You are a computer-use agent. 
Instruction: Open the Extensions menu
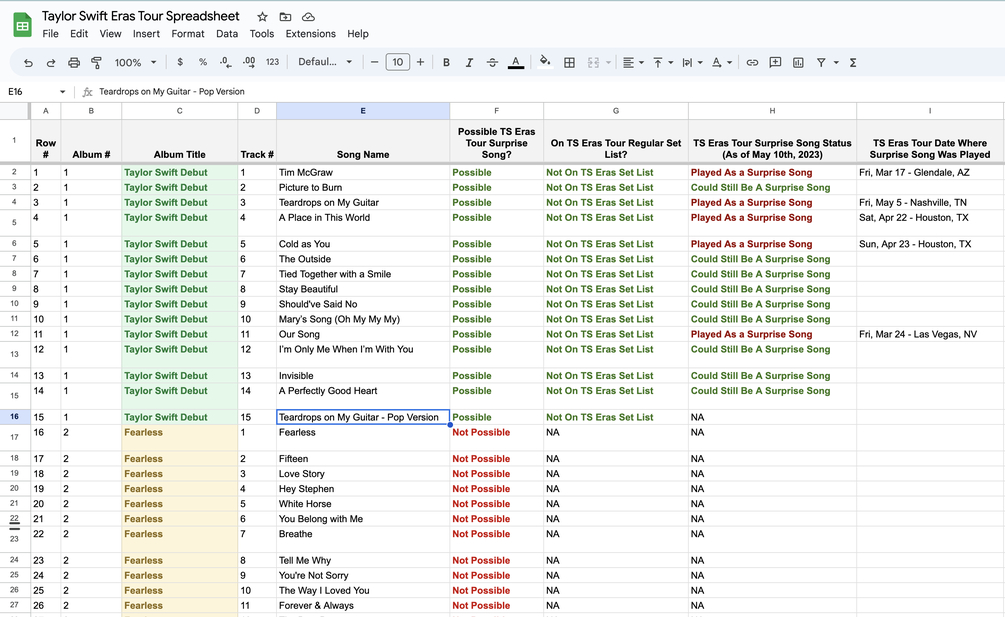click(x=310, y=33)
